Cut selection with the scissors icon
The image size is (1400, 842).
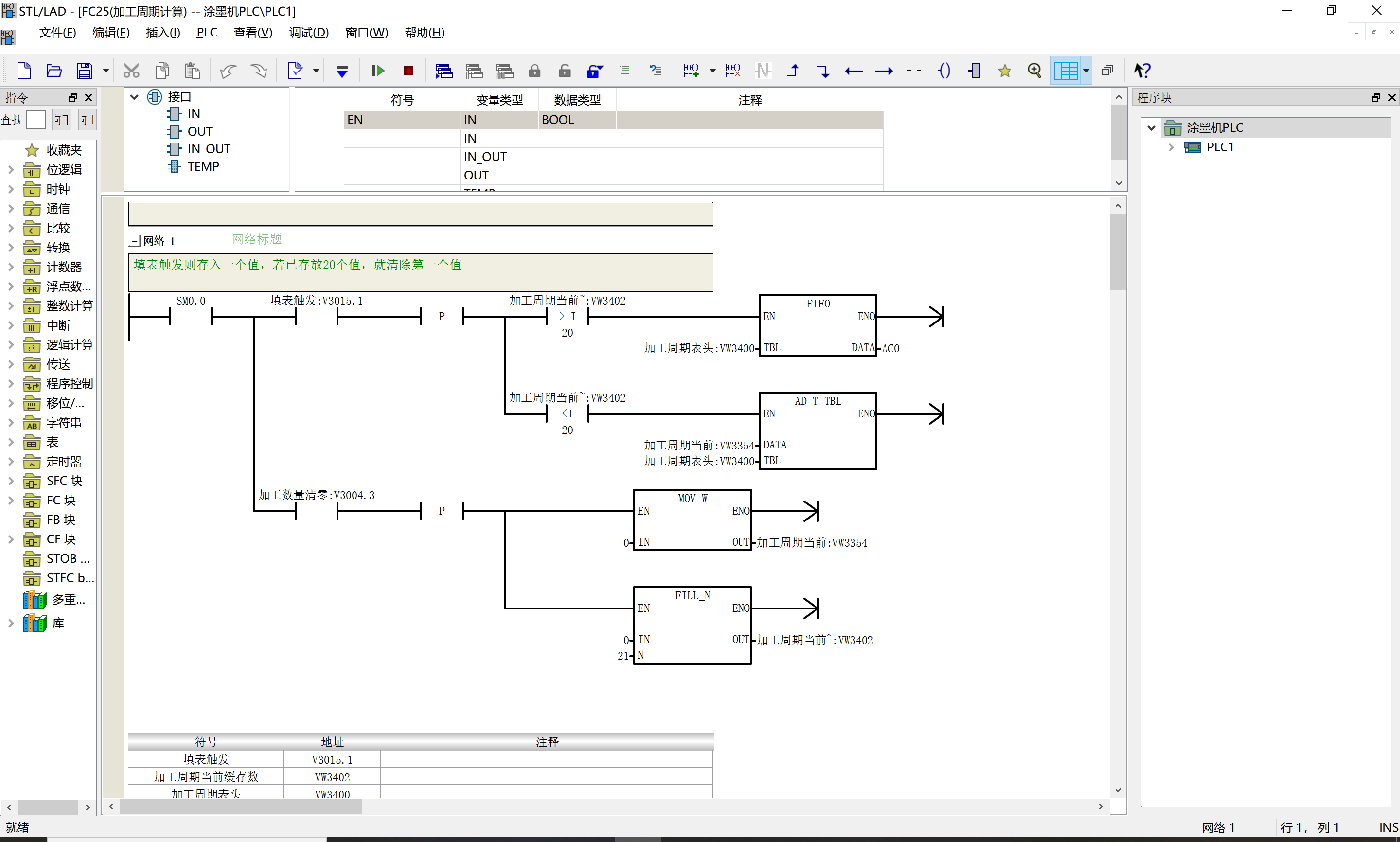point(132,71)
